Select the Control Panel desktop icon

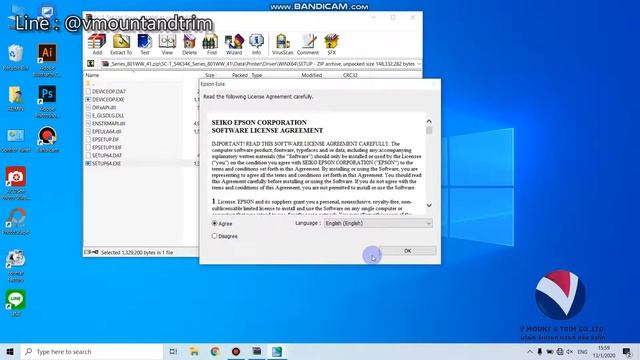(x=16, y=140)
